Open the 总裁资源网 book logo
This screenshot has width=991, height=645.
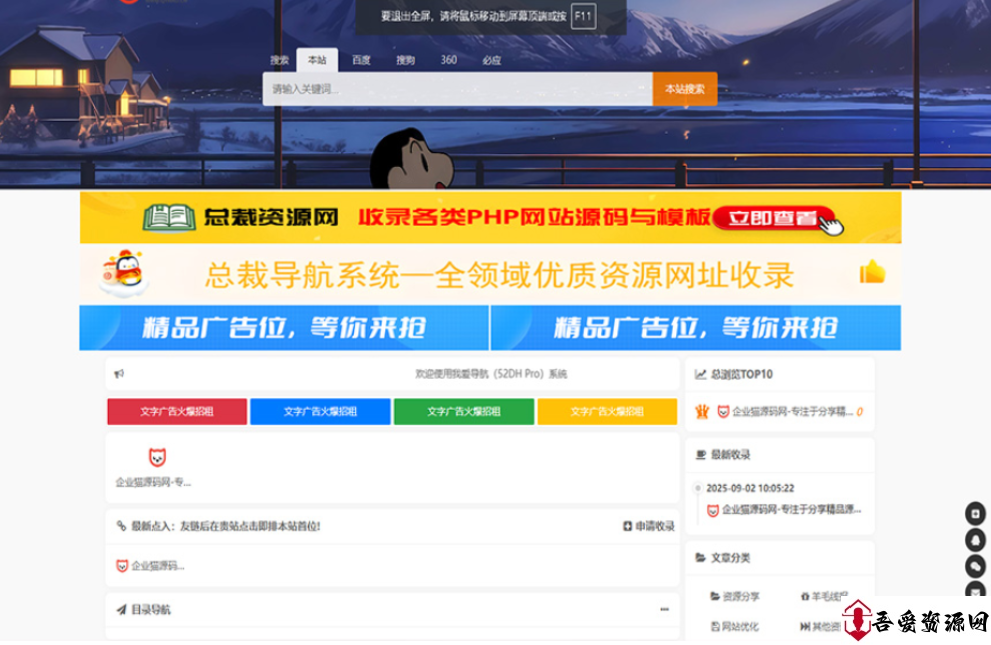coord(169,218)
